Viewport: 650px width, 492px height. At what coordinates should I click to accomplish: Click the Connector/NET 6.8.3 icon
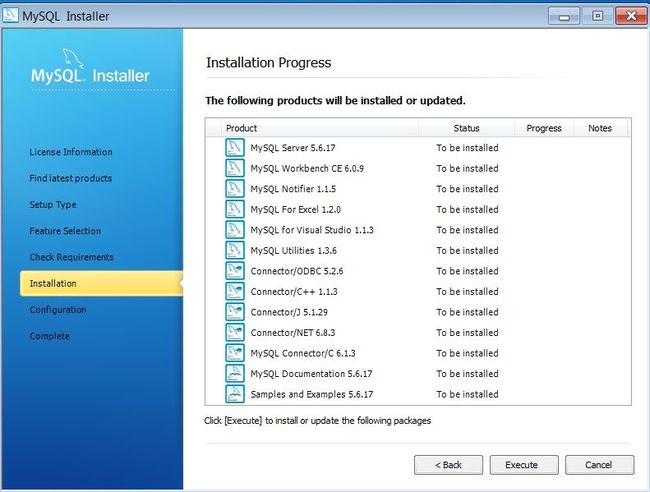tap(235, 332)
